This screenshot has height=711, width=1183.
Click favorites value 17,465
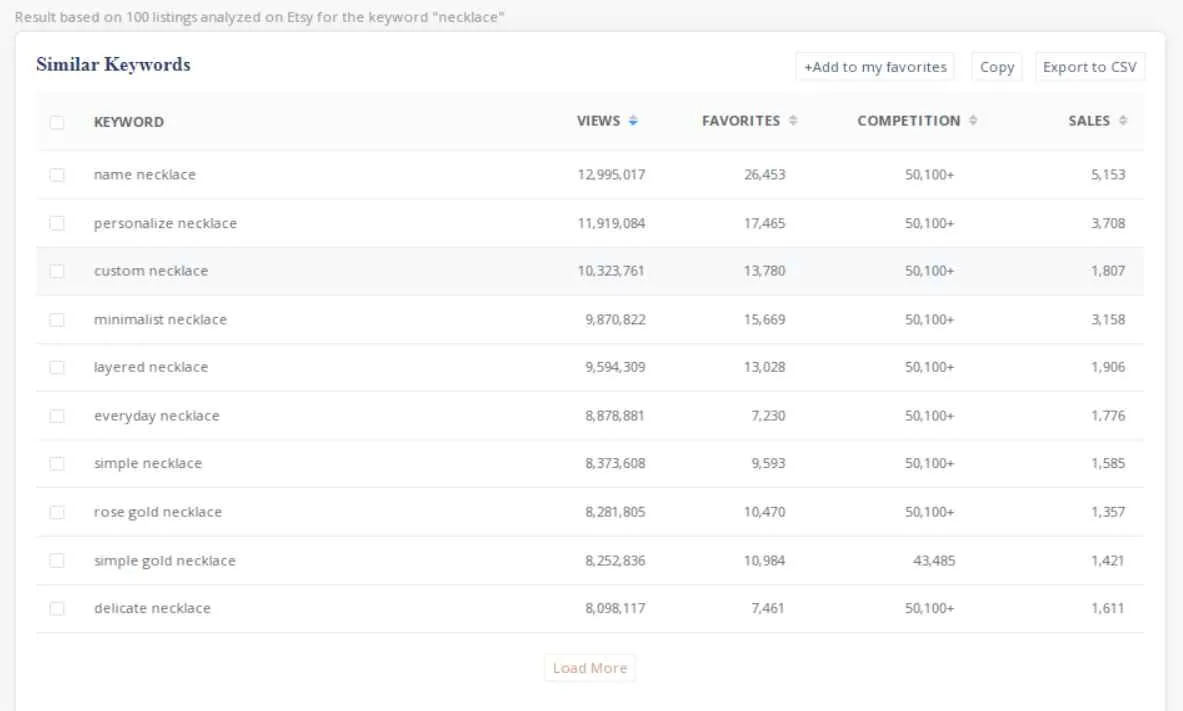click(764, 223)
